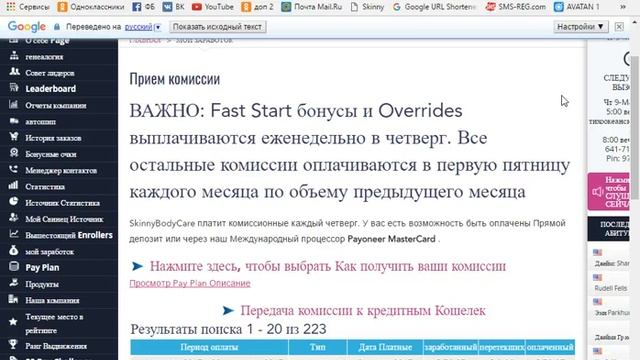Click the Прием комиссии heading
This screenshot has height=360, width=640.
pyautogui.click(x=175, y=79)
